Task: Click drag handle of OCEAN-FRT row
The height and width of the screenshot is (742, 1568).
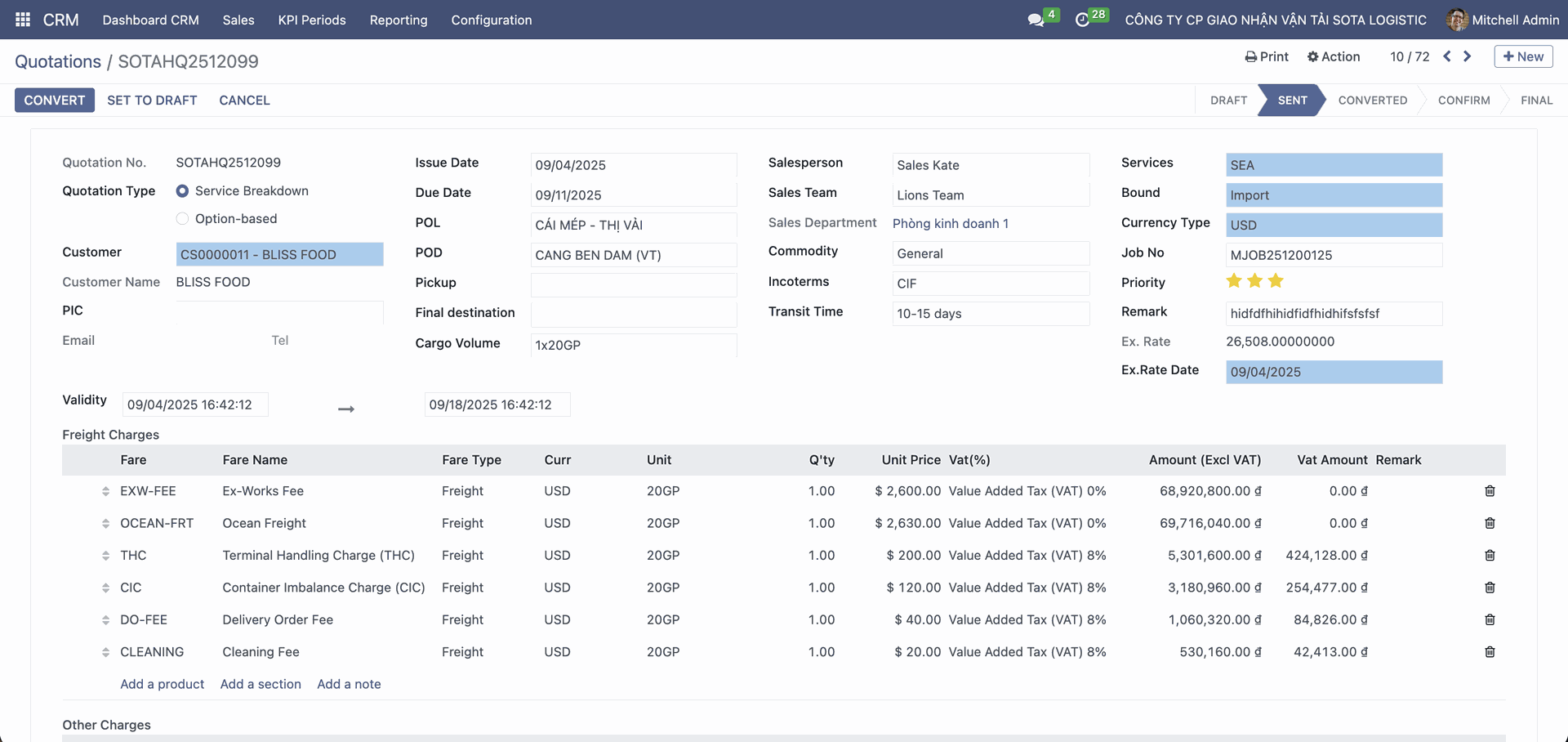Action: (105, 524)
